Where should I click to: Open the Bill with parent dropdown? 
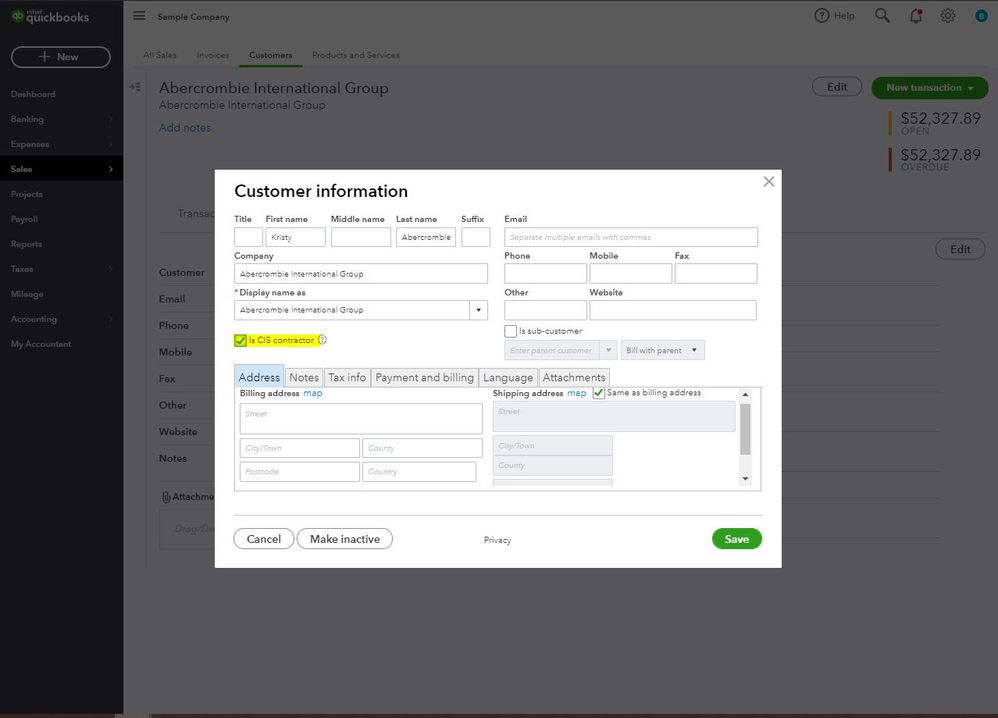click(x=663, y=350)
